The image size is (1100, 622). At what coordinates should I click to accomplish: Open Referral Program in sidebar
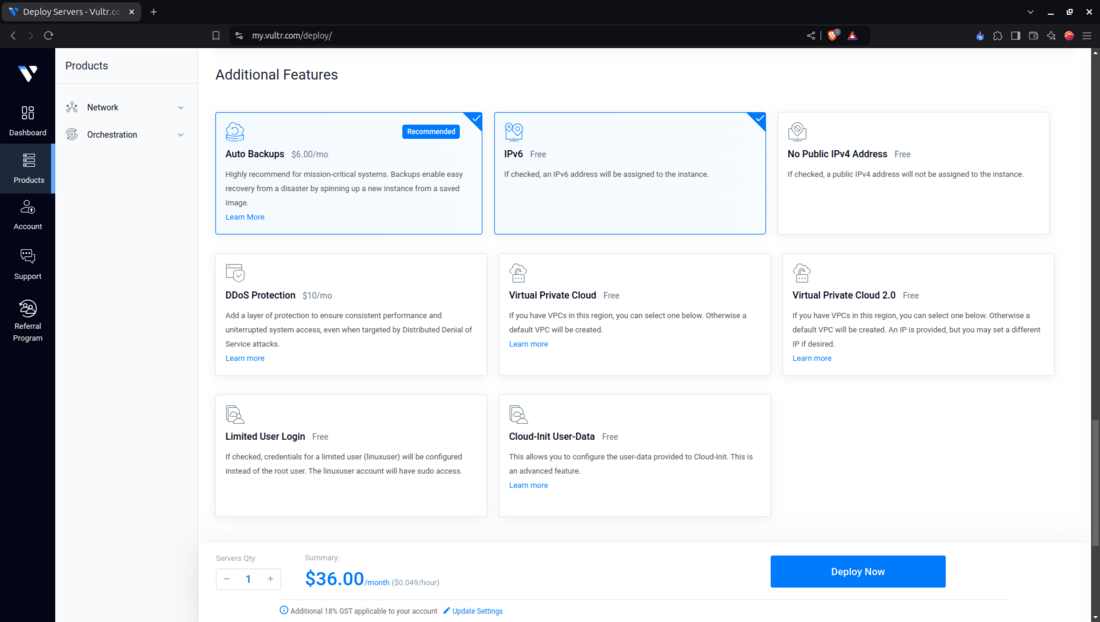[x=27, y=320]
